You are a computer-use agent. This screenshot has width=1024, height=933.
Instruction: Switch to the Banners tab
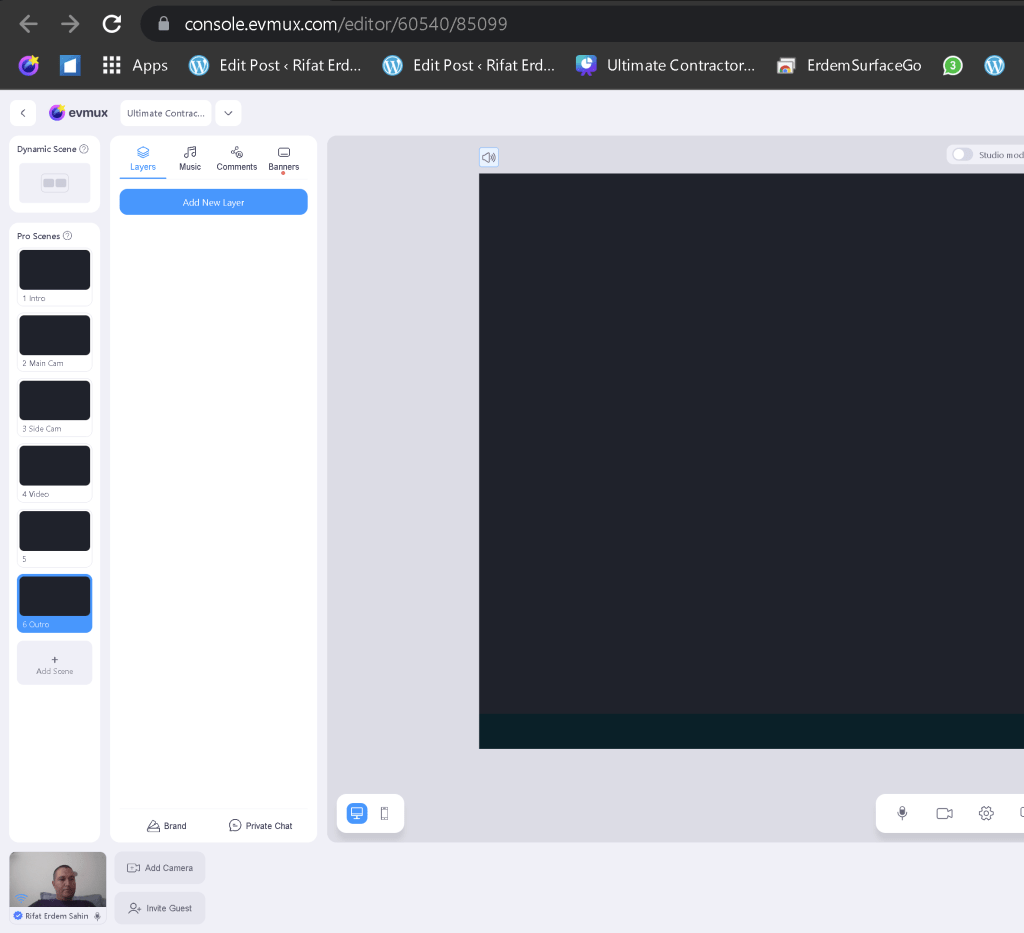[283, 159]
